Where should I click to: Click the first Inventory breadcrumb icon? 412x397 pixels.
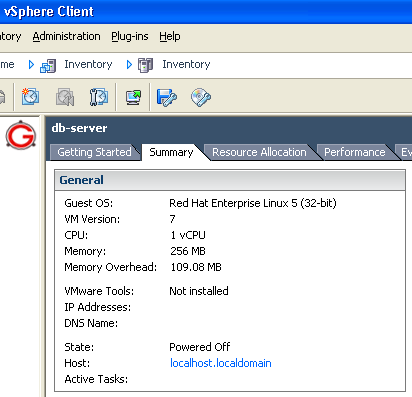(48, 66)
